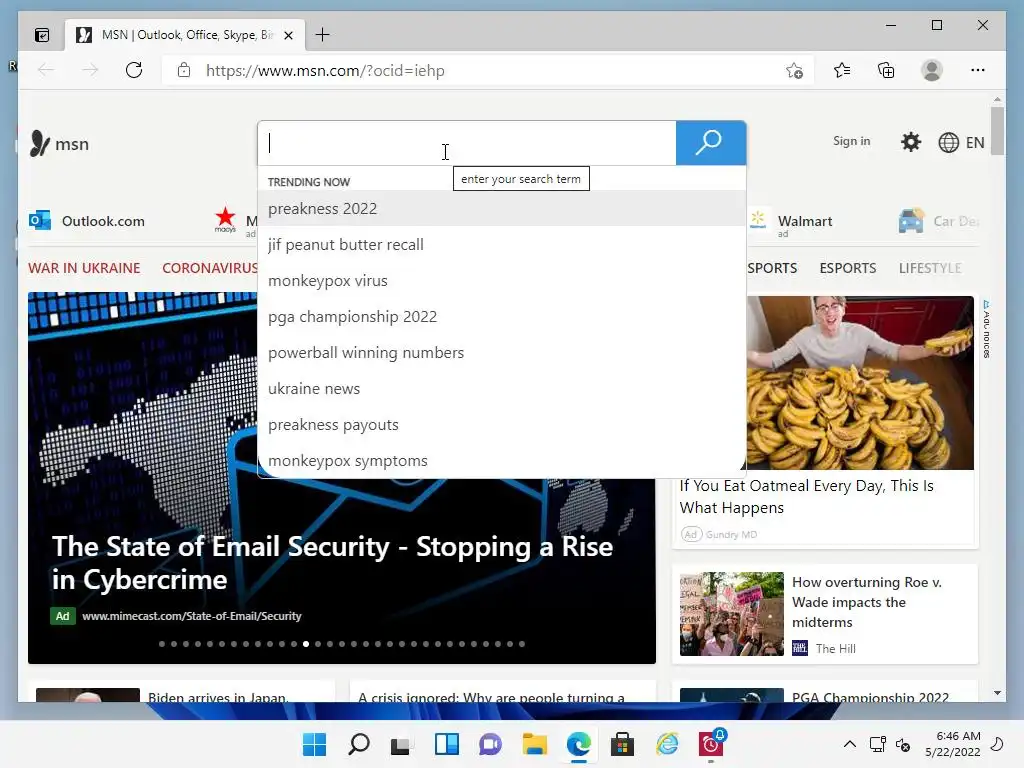1024x768 pixels.
Task: Open the banana oatmeal article image
Action: 859,383
